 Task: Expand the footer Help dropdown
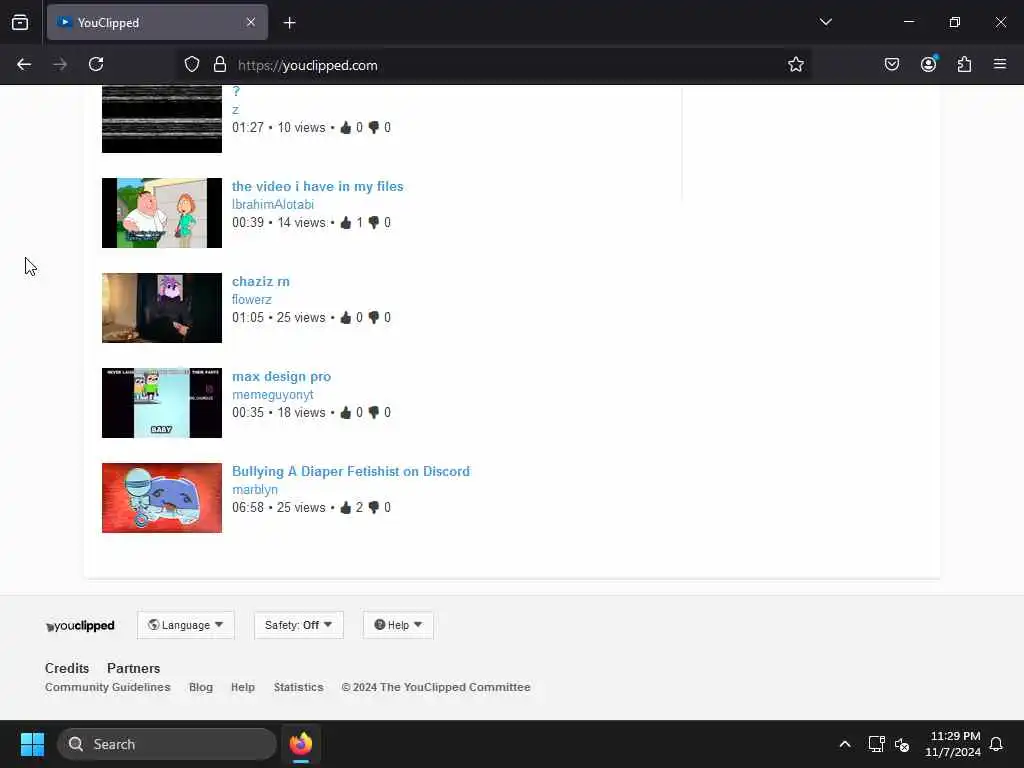398,625
